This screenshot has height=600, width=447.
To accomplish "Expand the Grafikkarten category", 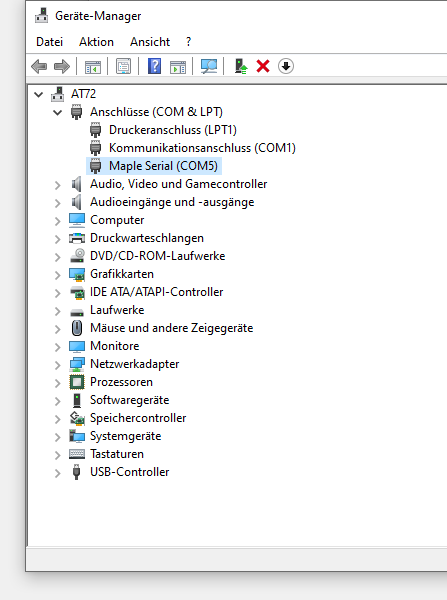I will click(57, 275).
